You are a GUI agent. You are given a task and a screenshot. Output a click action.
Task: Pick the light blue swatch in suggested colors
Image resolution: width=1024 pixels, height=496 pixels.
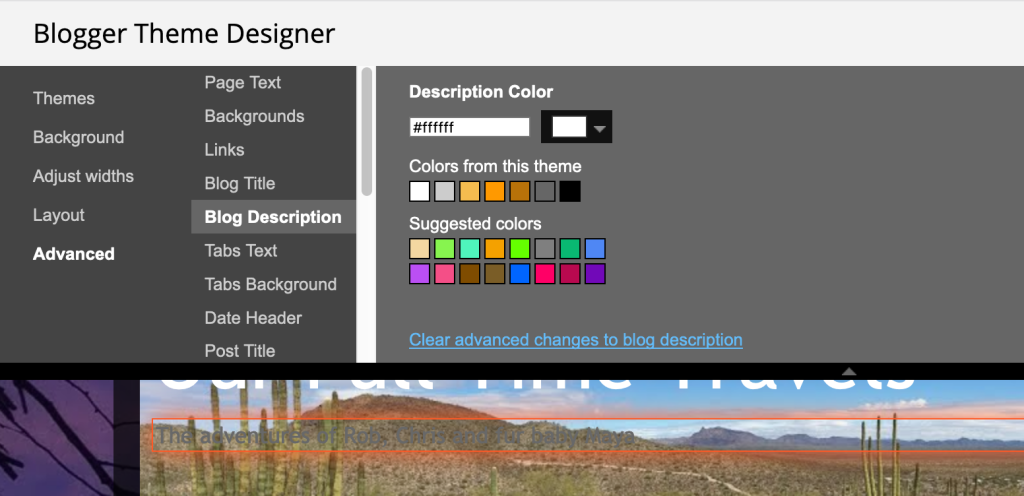[x=595, y=249]
